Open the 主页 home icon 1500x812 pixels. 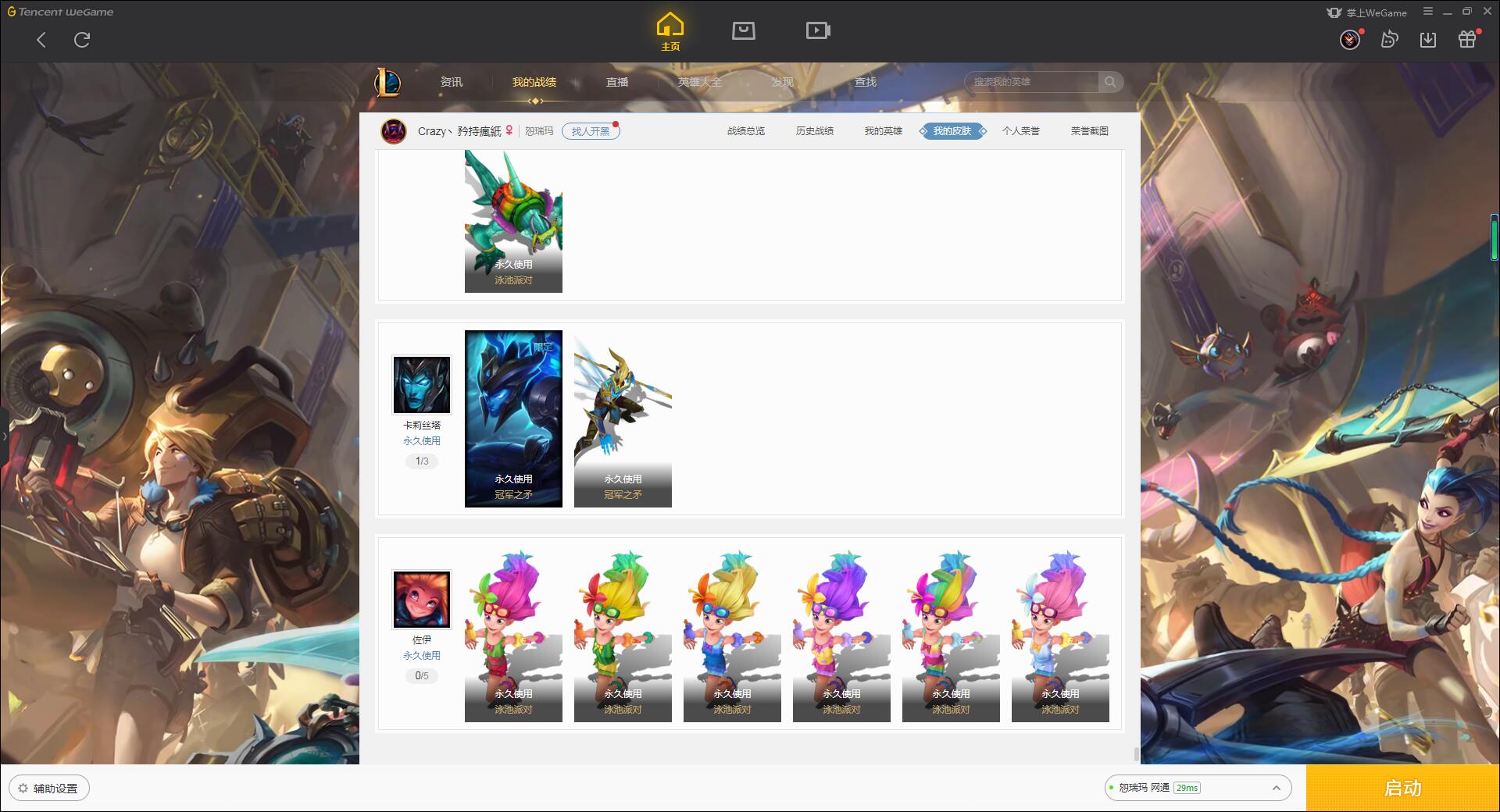tap(670, 33)
